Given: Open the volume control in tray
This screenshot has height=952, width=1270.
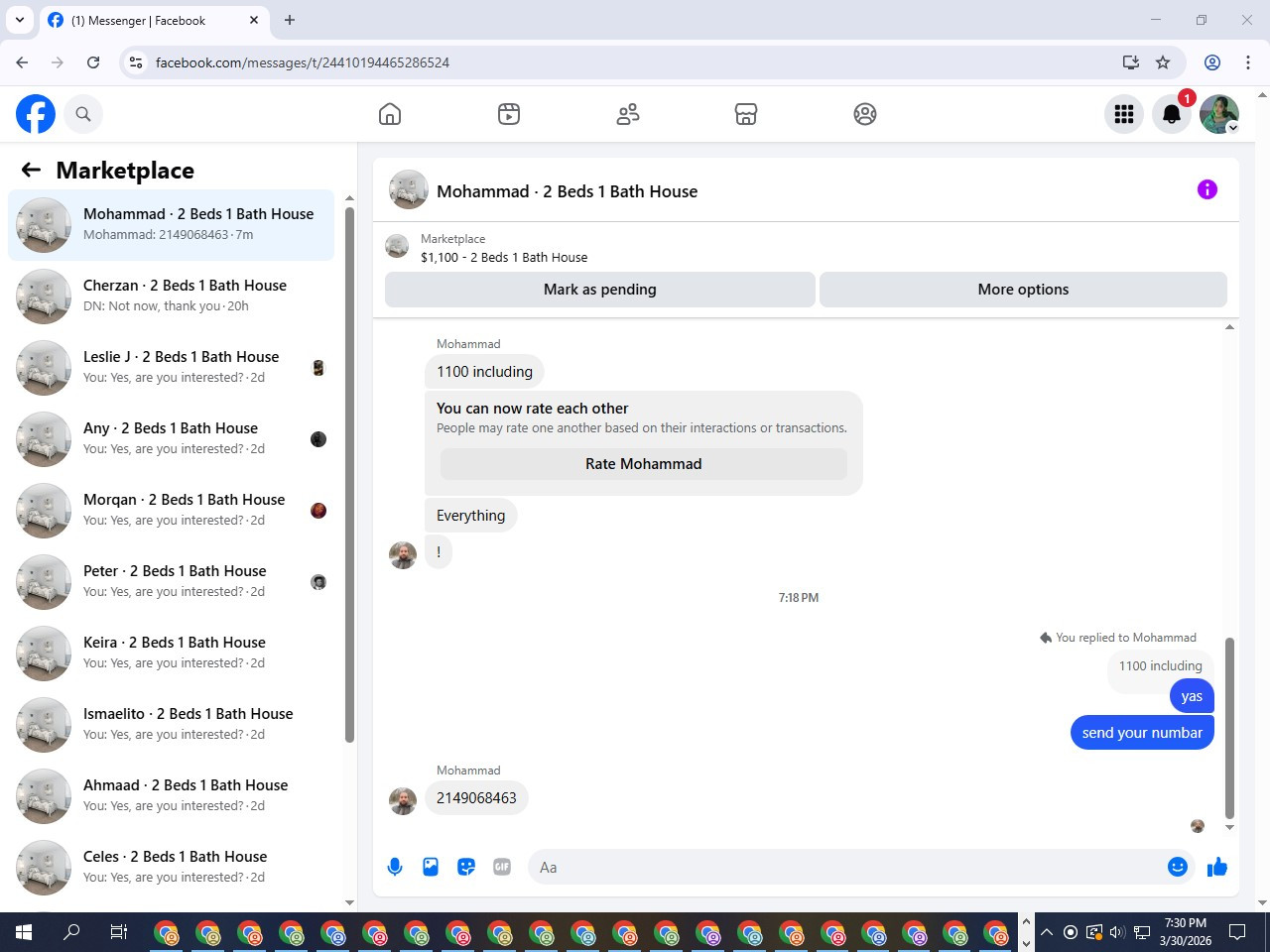Looking at the screenshot, I should point(1117,932).
